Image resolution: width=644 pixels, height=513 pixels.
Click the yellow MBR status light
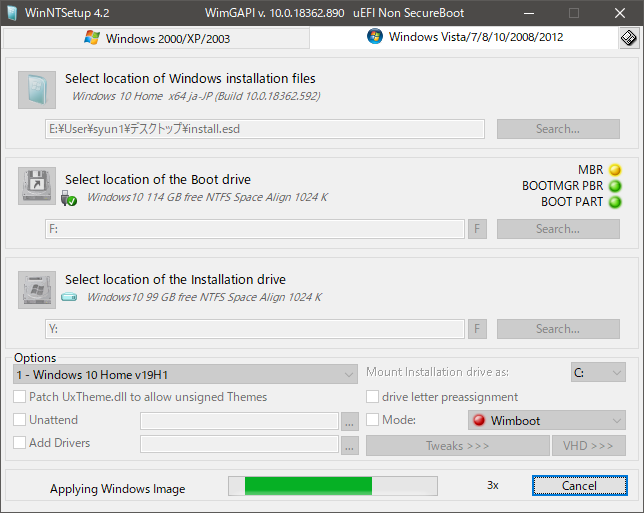615,170
